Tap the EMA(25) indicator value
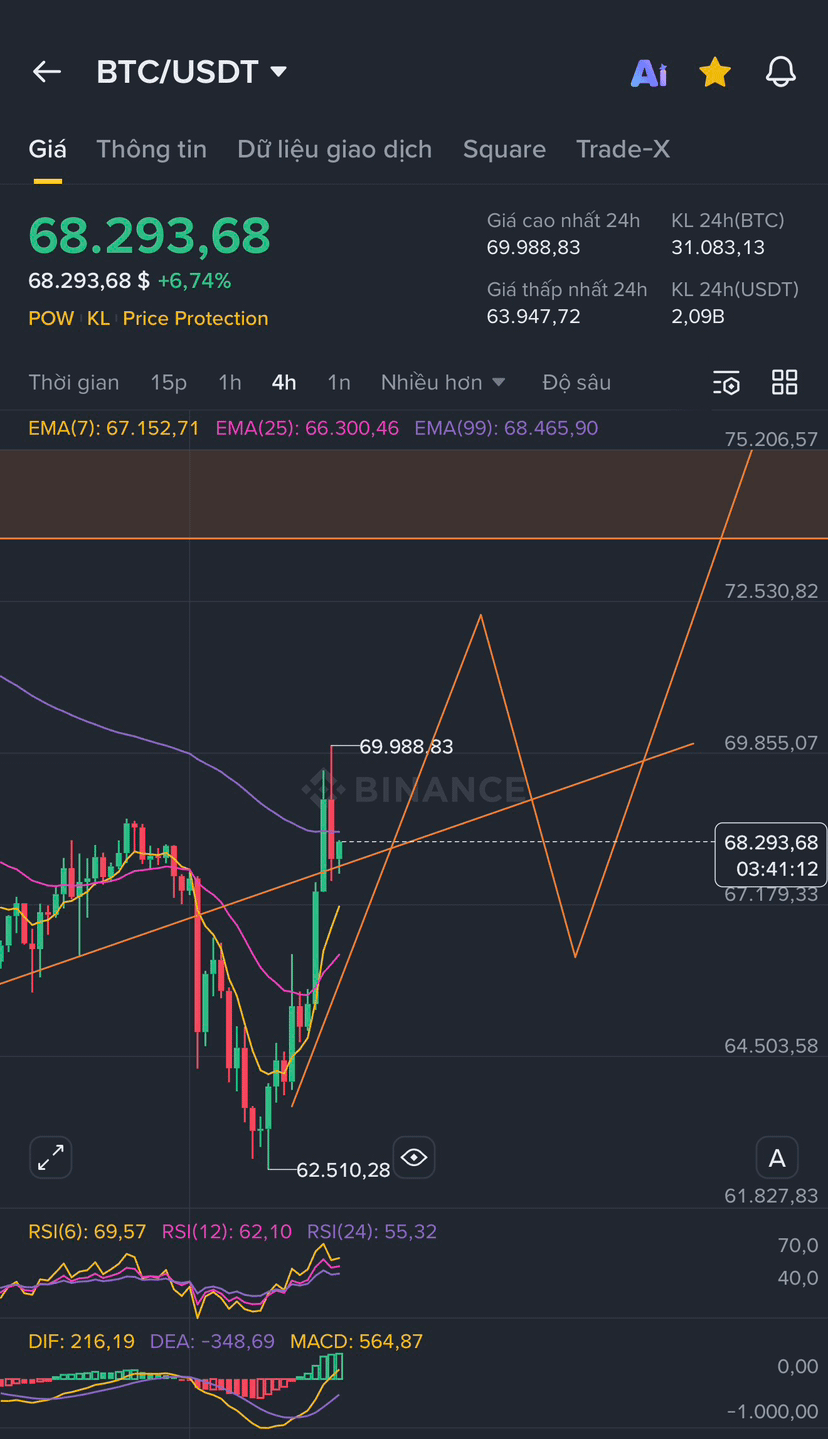Image resolution: width=828 pixels, height=1439 pixels. (307, 428)
